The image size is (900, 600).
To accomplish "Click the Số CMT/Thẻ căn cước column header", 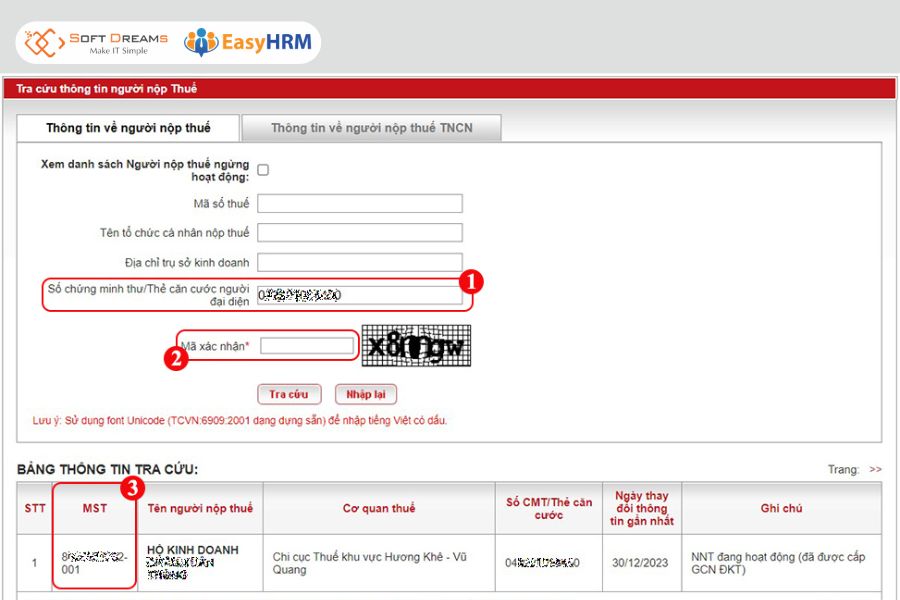I will [x=549, y=508].
